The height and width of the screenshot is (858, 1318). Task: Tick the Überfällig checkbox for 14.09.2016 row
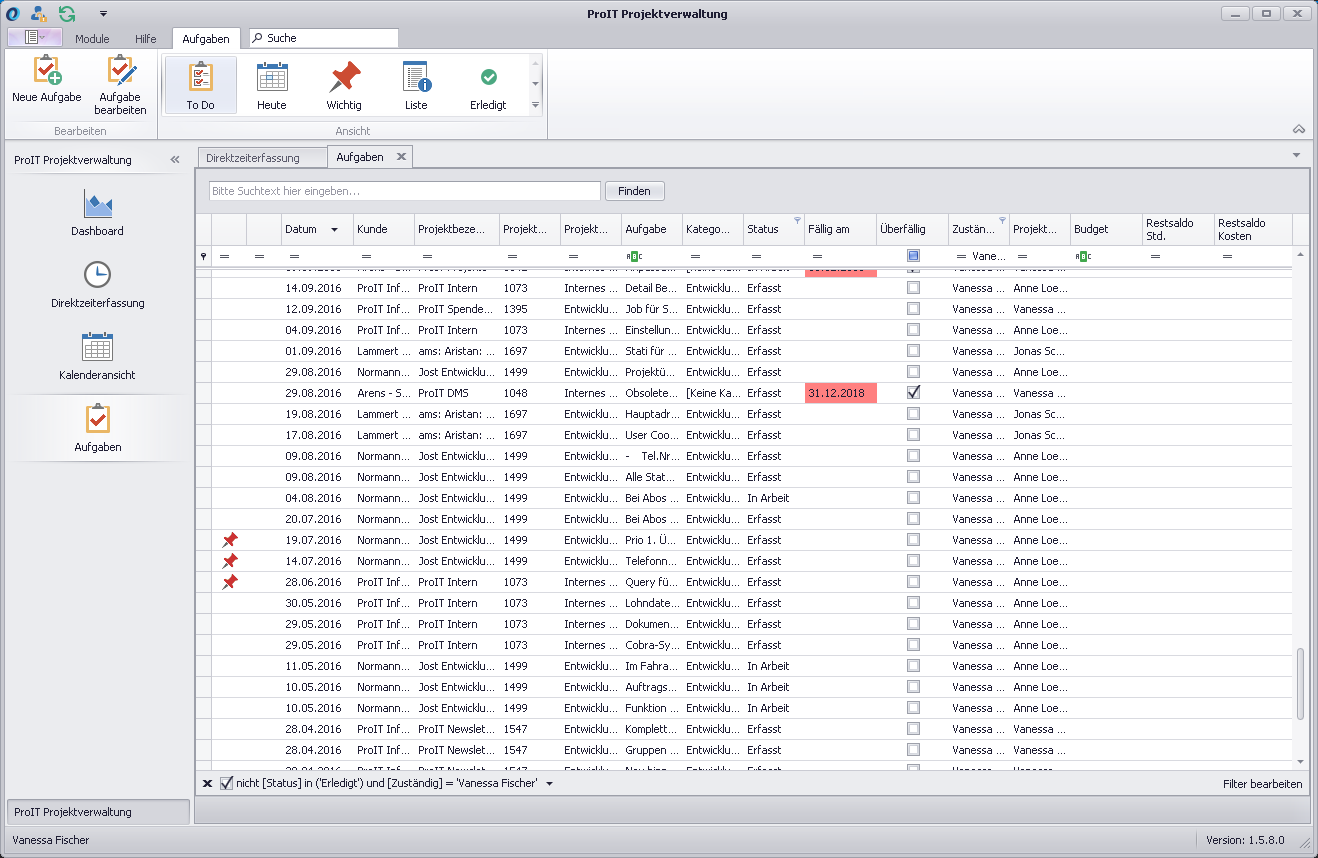(x=913, y=288)
